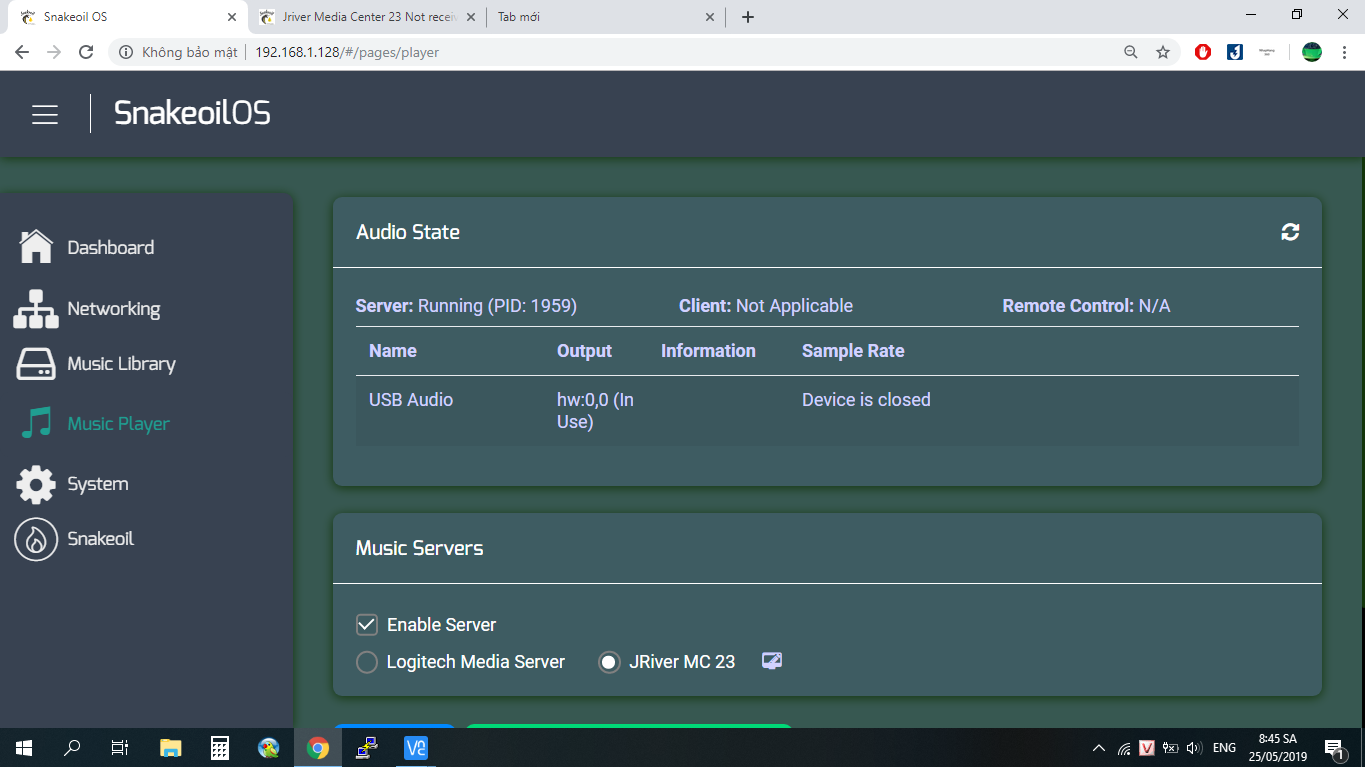Open the Chrome three-dot menu
This screenshot has width=1365, height=767.
(1345, 52)
